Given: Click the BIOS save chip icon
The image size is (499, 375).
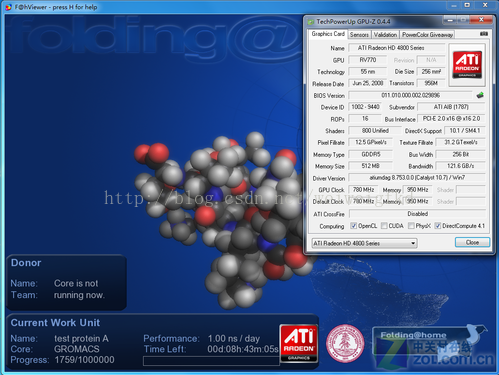Looking at the screenshot, I should pyautogui.click(x=480, y=95).
